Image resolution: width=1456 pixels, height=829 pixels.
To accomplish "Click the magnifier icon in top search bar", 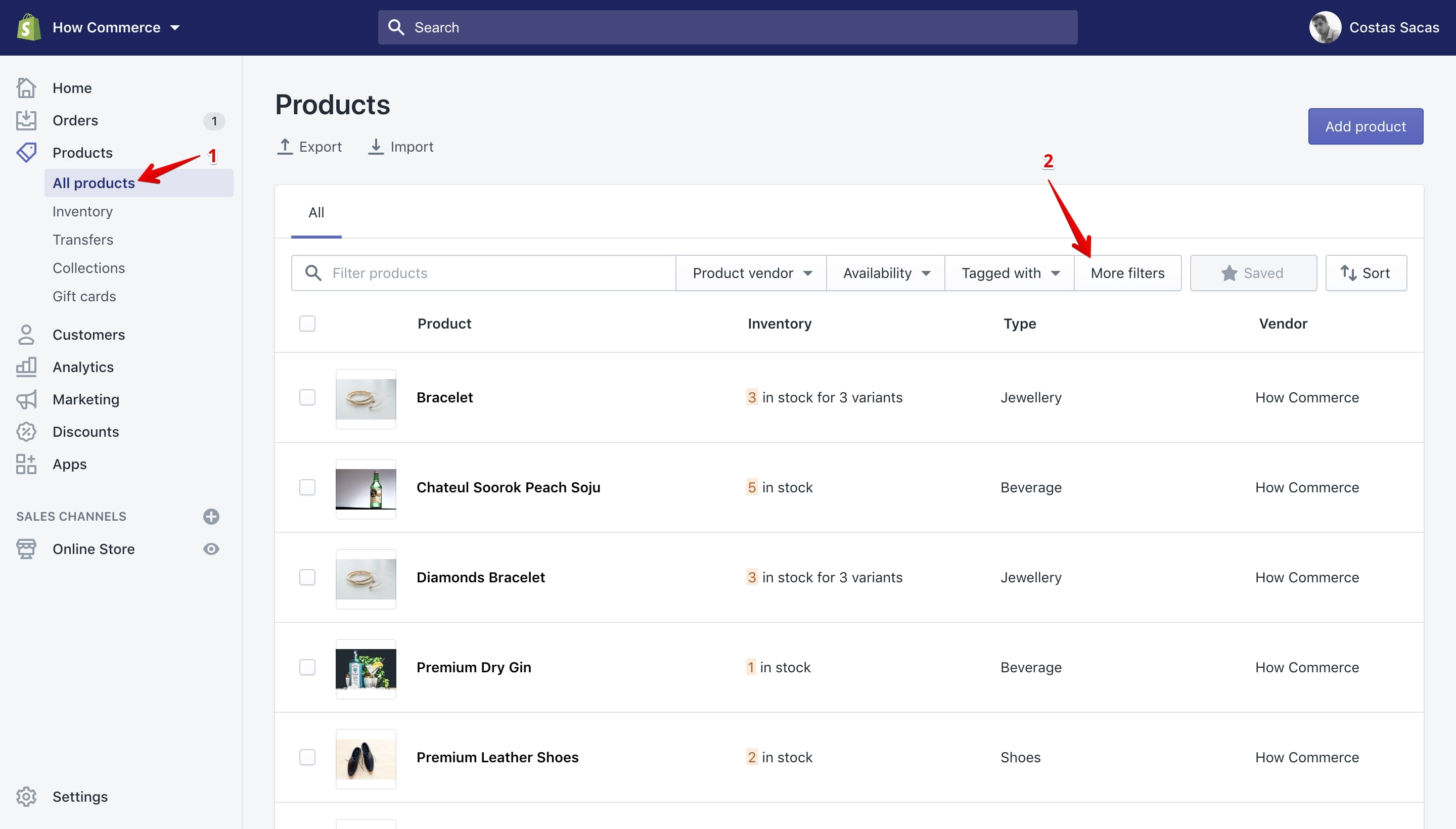I will (x=396, y=27).
